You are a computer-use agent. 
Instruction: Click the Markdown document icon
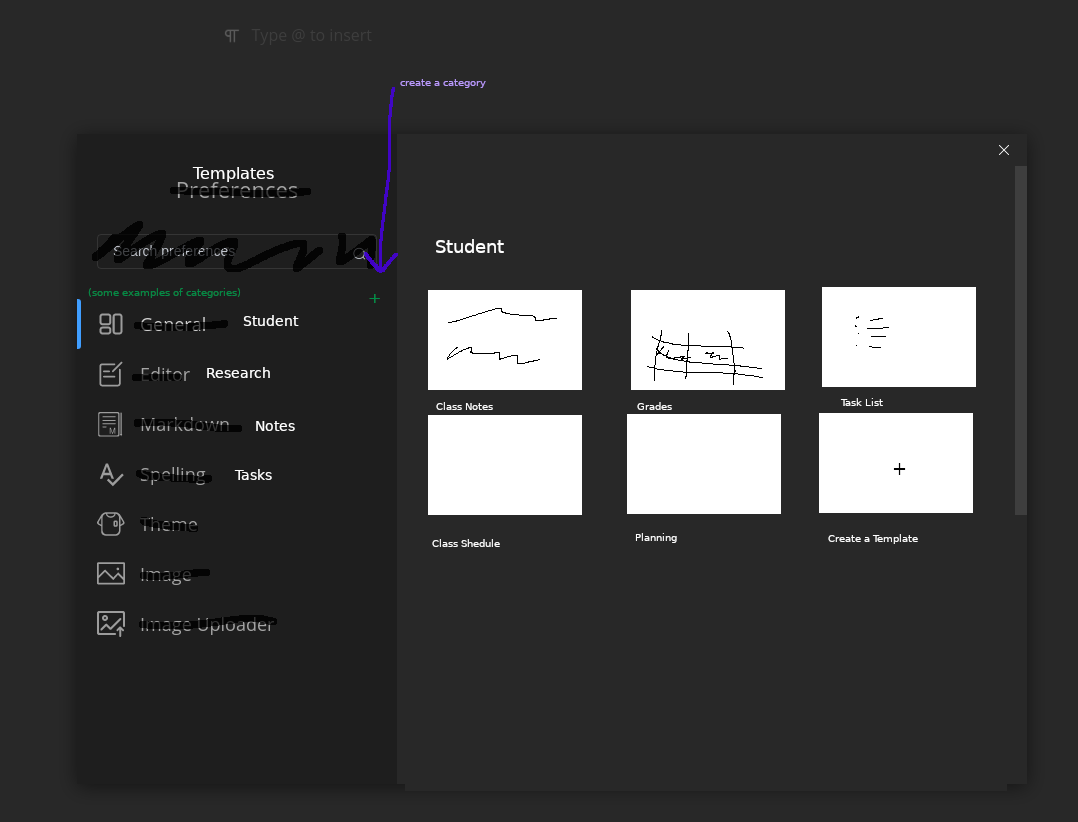click(111, 424)
